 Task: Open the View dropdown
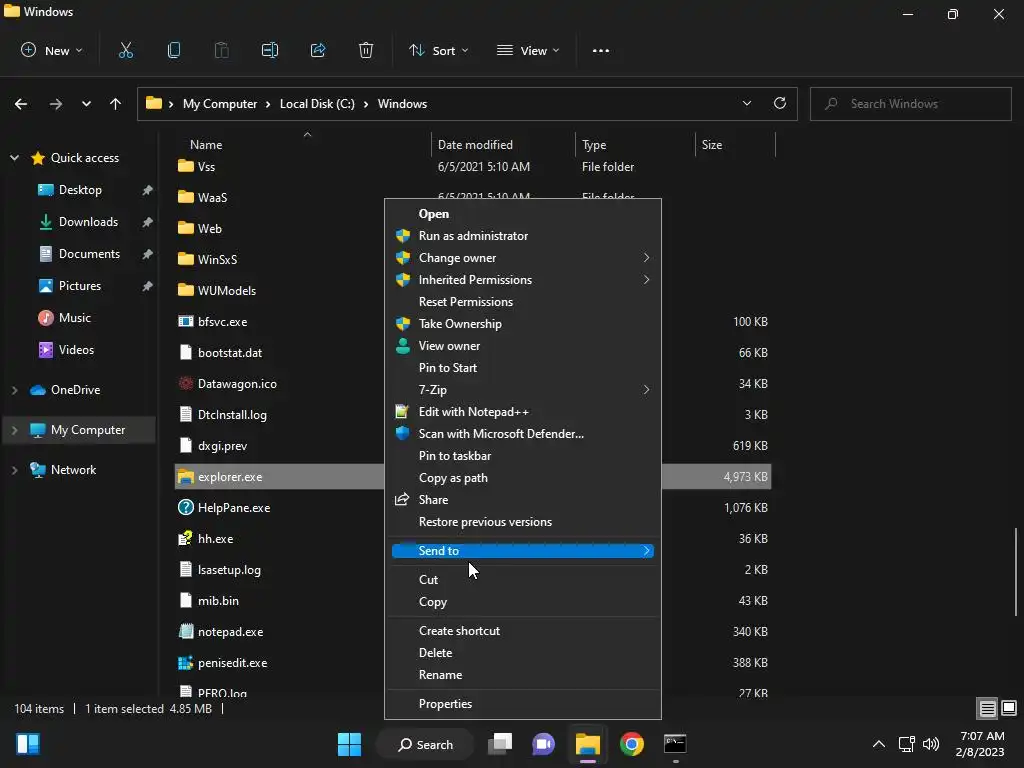[528, 50]
